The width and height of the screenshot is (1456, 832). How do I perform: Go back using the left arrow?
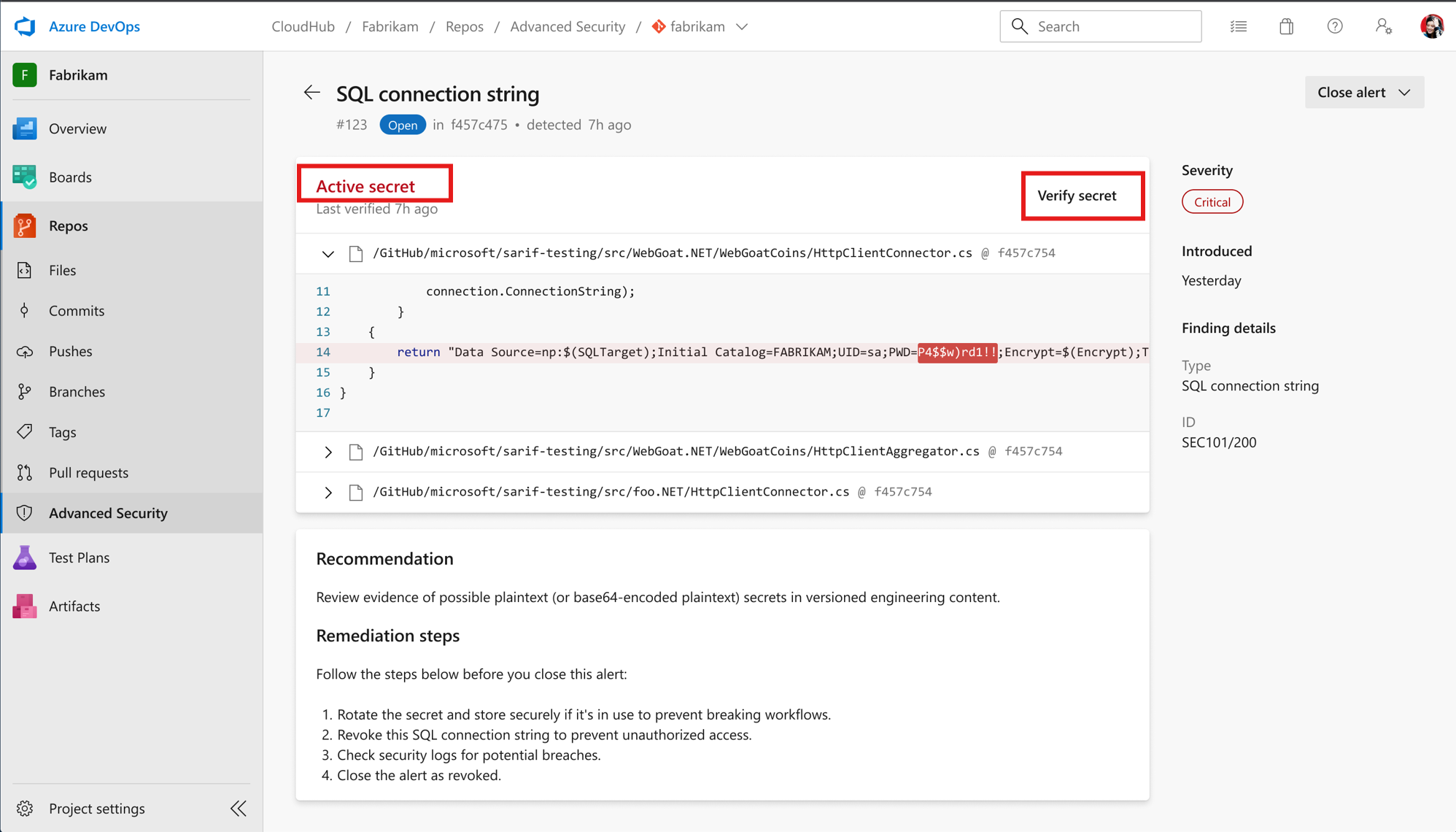point(311,93)
